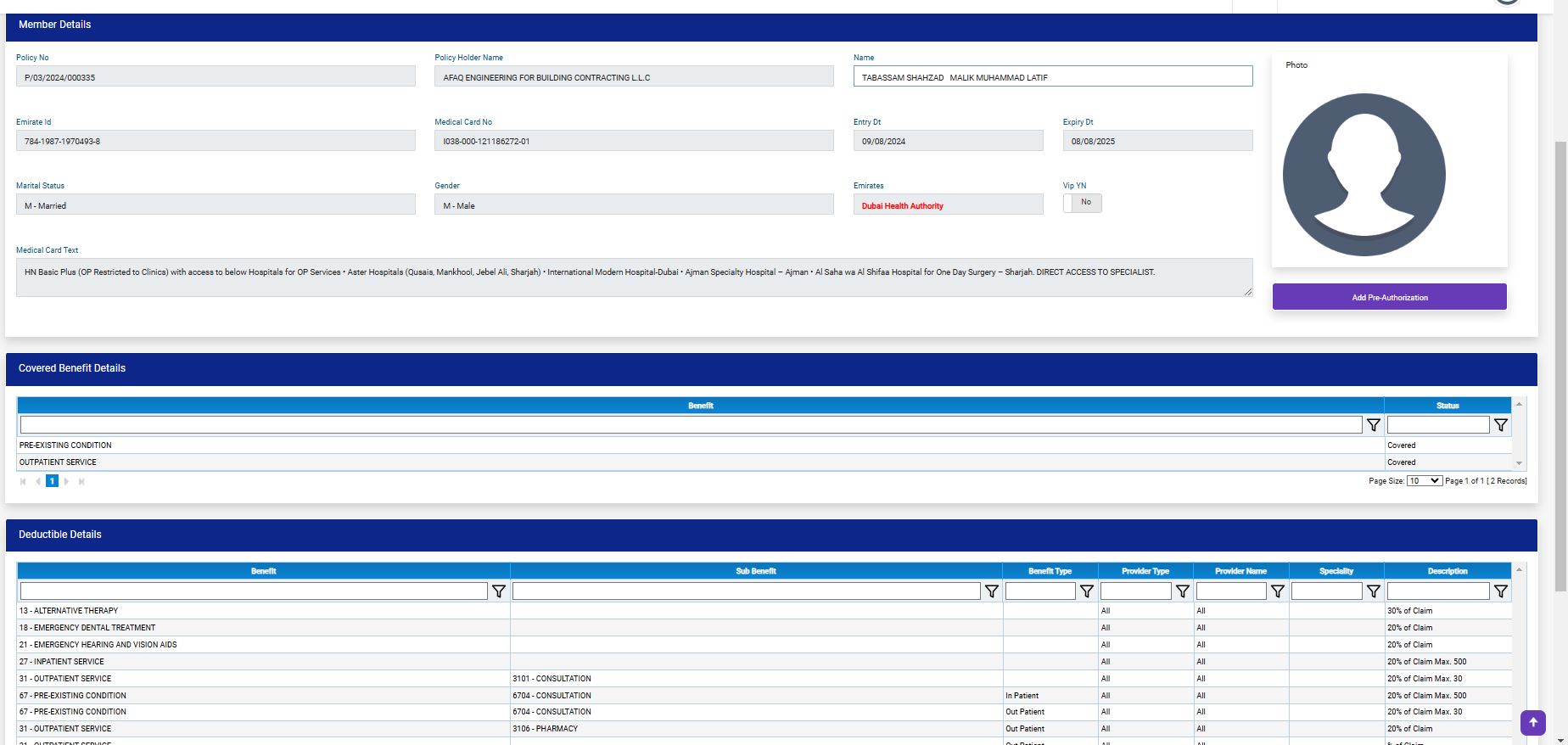This screenshot has width=1568, height=745.
Task: Toggle the Vip YN switch
Action: click(x=1082, y=203)
